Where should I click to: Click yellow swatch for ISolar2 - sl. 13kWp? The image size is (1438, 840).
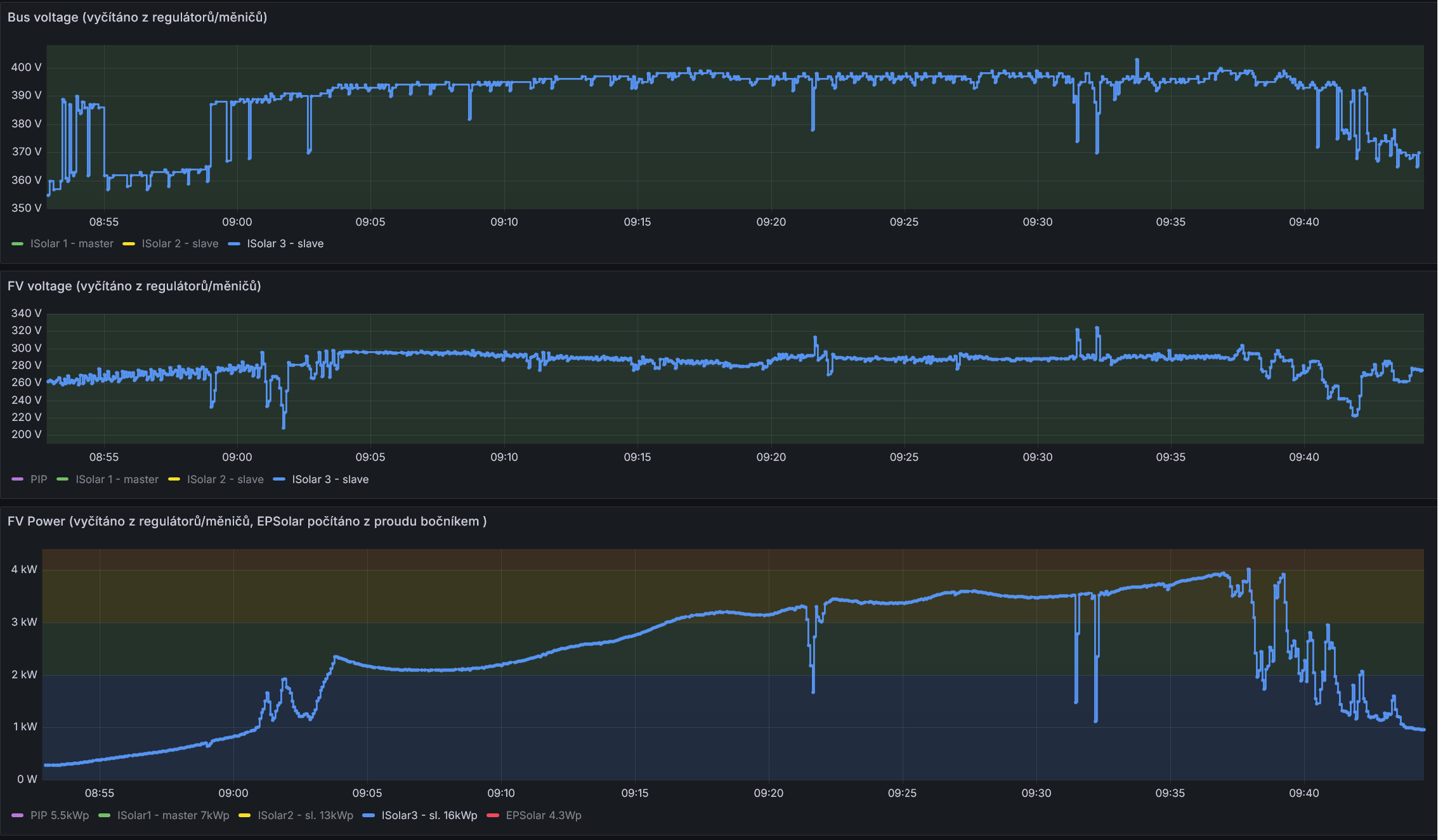point(244,815)
